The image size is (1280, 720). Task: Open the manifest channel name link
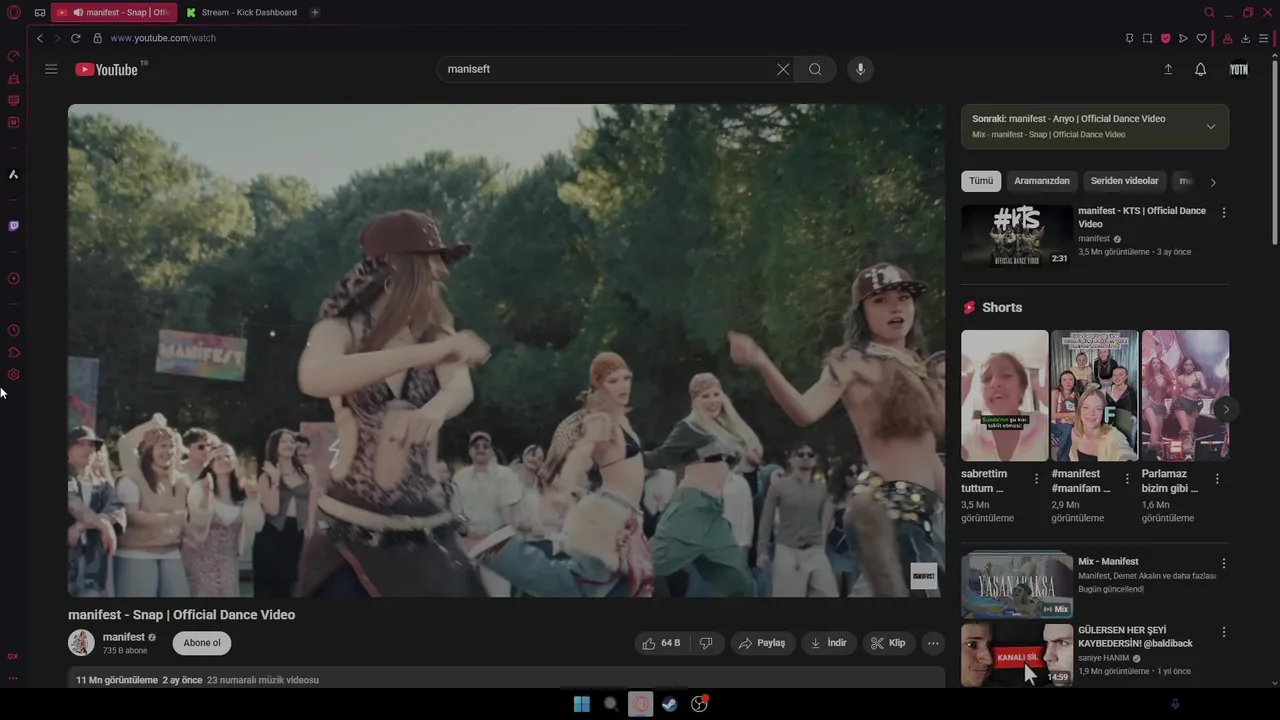[124, 637]
